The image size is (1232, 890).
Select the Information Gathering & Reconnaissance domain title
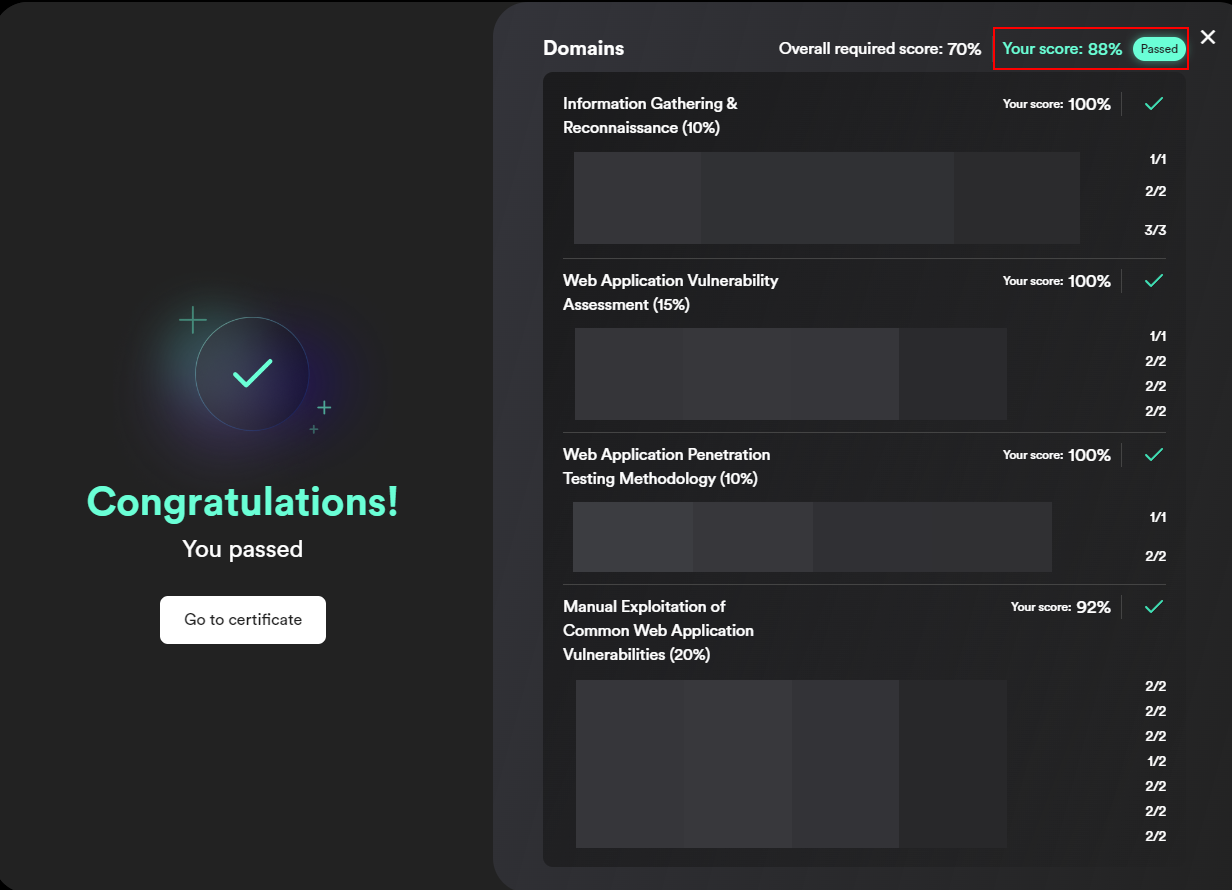(650, 116)
